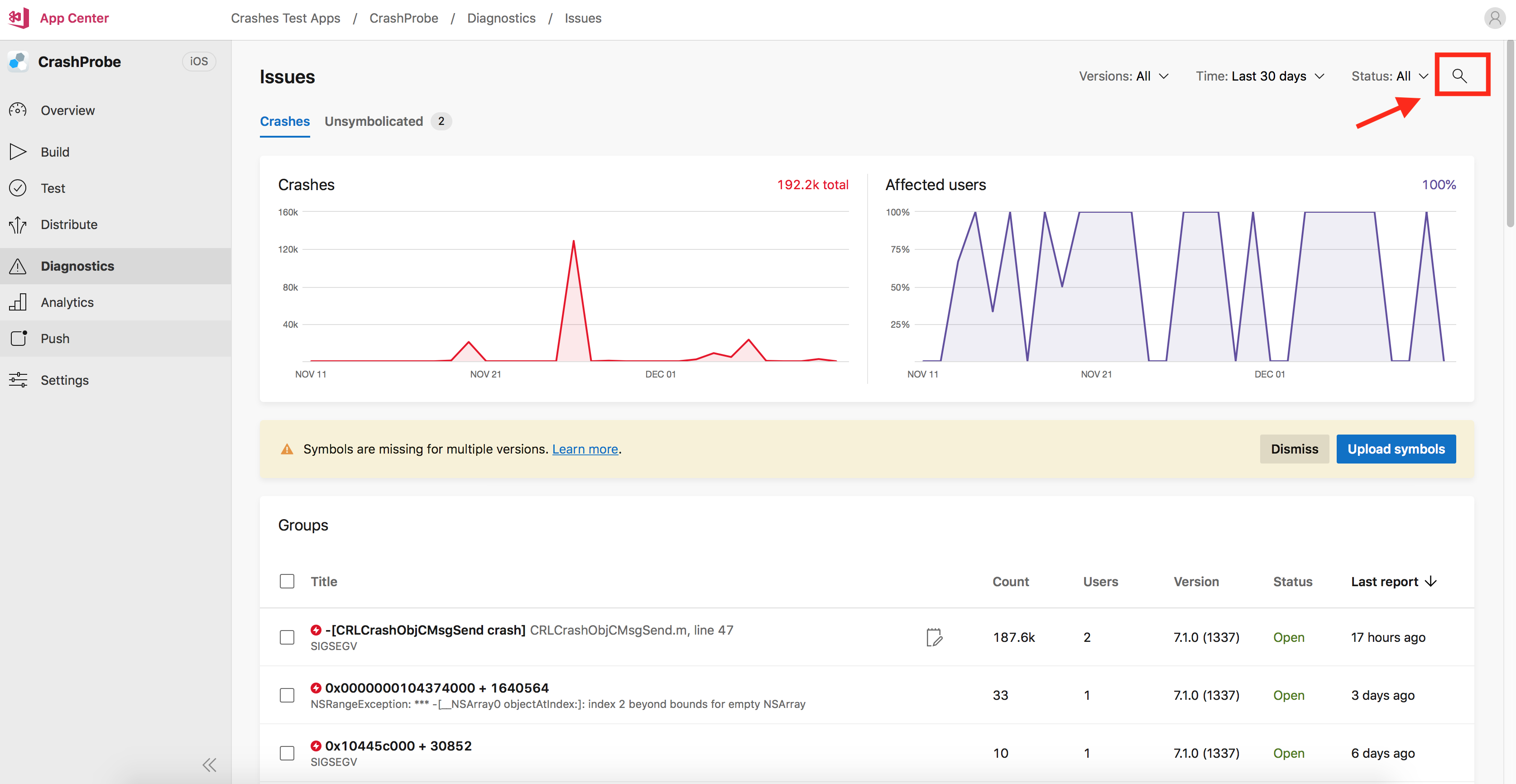Click the search icon in Issues toolbar

coord(1460,75)
